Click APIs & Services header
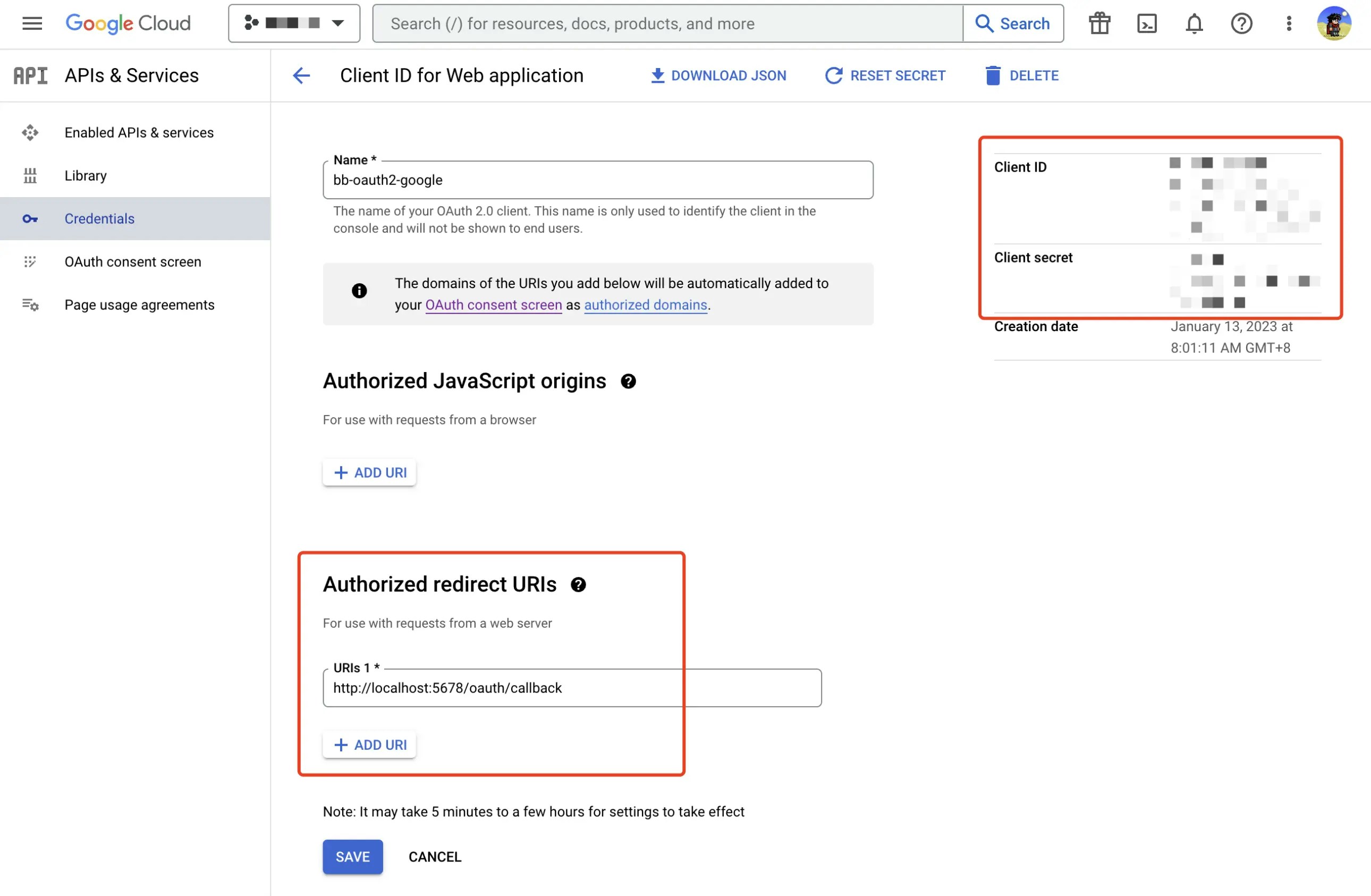The width and height of the screenshot is (1371, 896). 131,75
